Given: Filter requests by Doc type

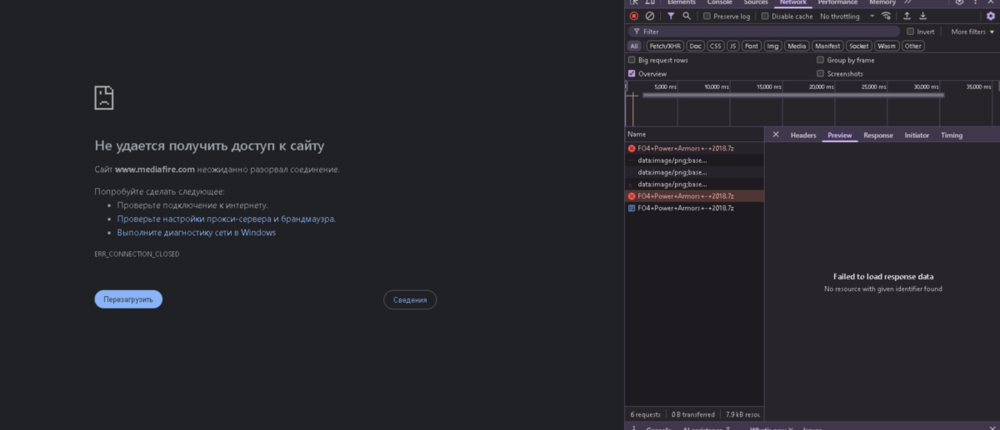Looking at the screenshot, I should (695, 46).
